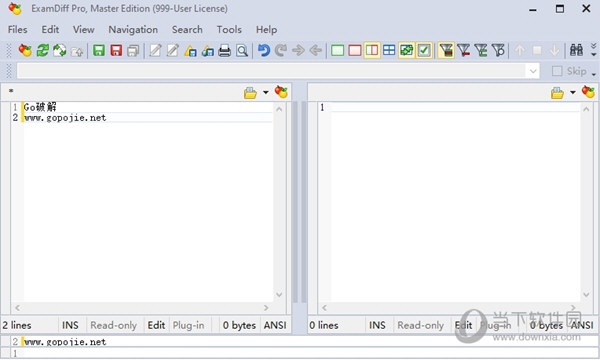Viewport: 600px width, 360px height.
Task: Click the first pencil Edit file icon
Action: click(155, 50)
